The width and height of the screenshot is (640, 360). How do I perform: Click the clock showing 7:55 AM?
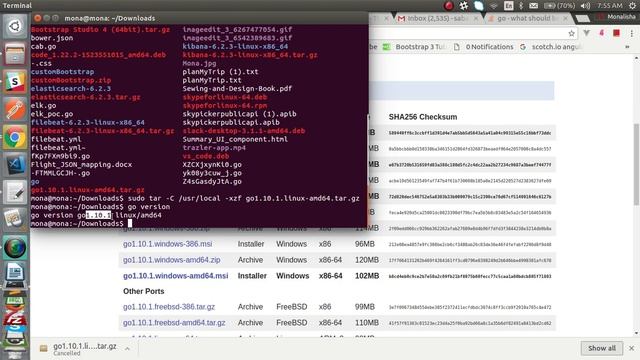(609, 5)
